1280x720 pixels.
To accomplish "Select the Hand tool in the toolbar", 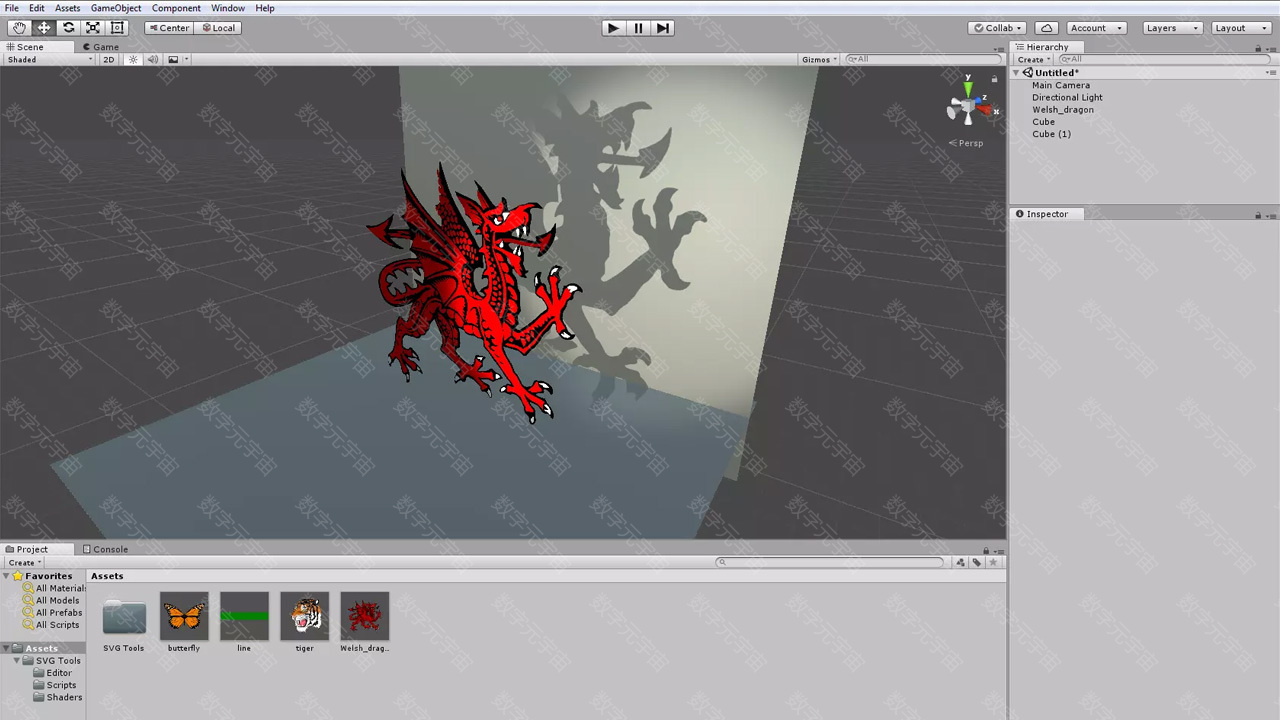I will pos(19,28).
